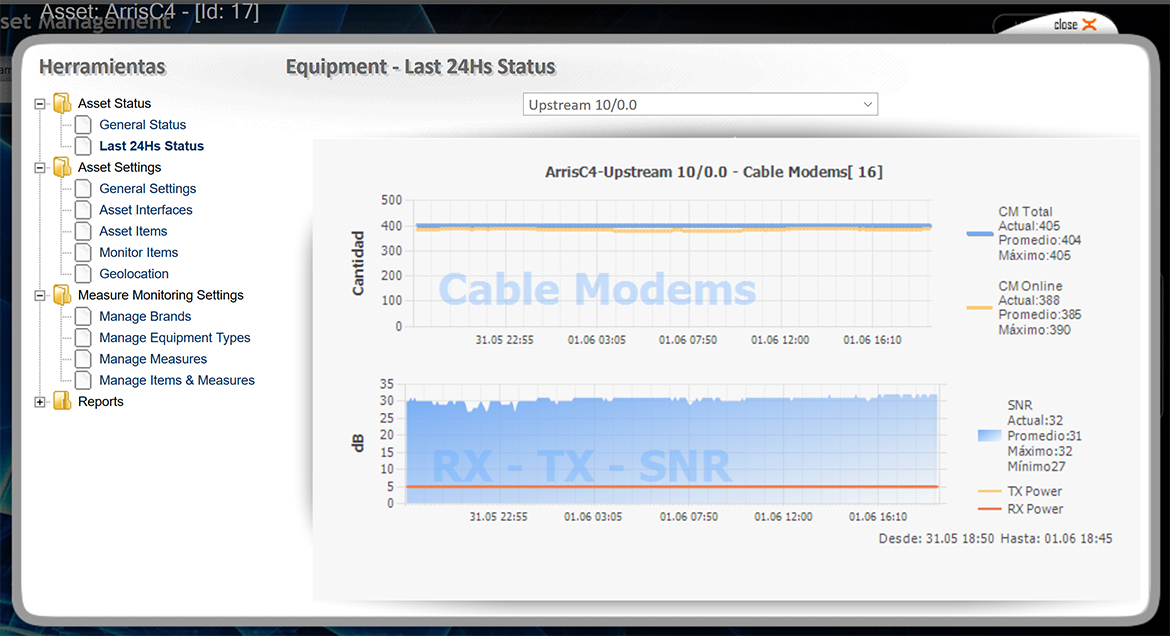Viewport: 1170px width, 636px height.
Task: Open Last 24Hs Status page
Action: click(151, 146)
